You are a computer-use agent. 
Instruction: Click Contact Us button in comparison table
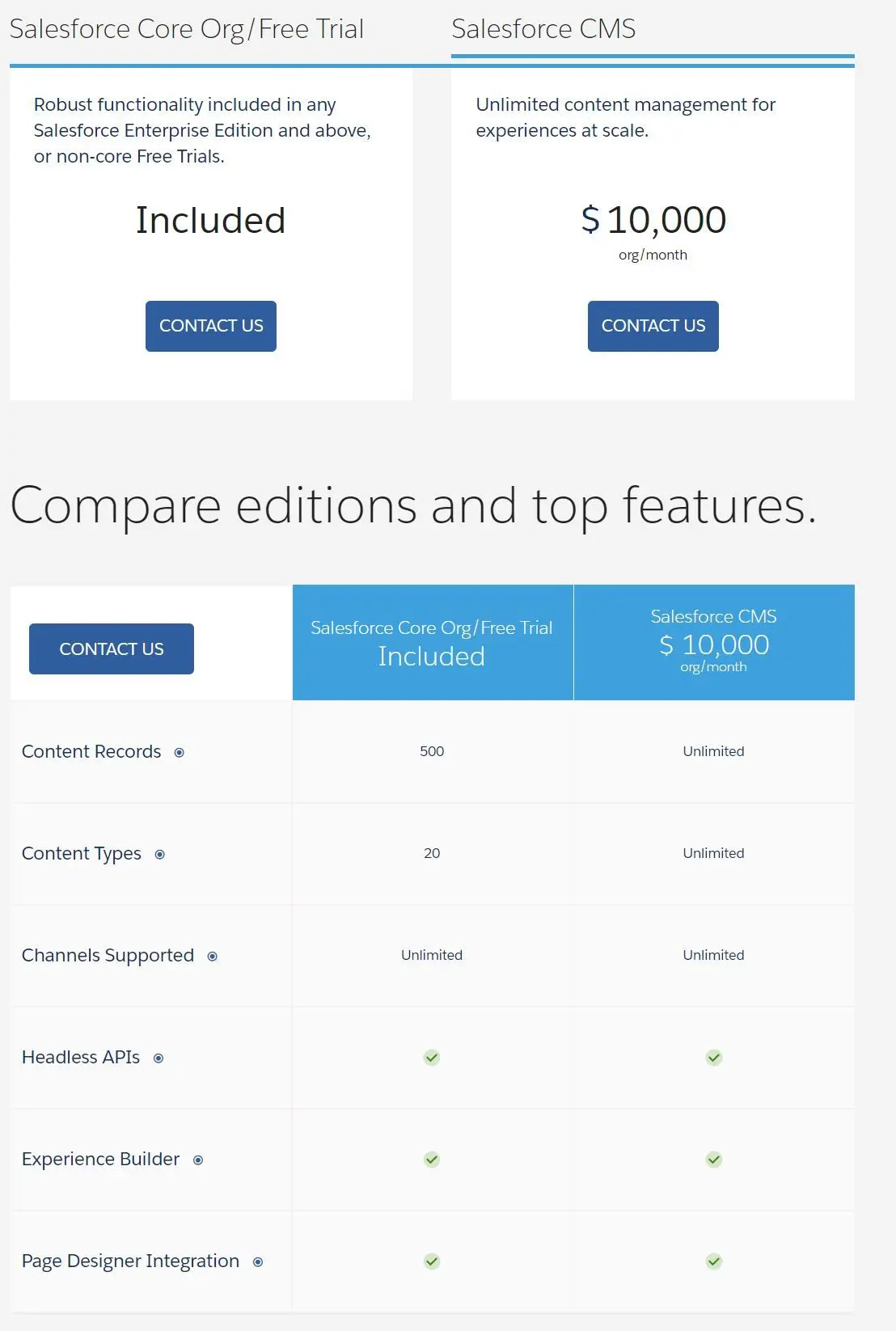pyautogui.click(x=112, y=649)
